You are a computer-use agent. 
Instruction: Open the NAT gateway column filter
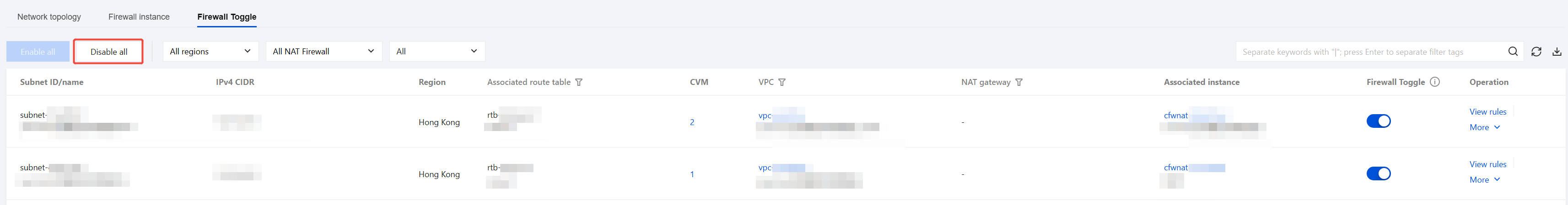[x=1018, y=82]
